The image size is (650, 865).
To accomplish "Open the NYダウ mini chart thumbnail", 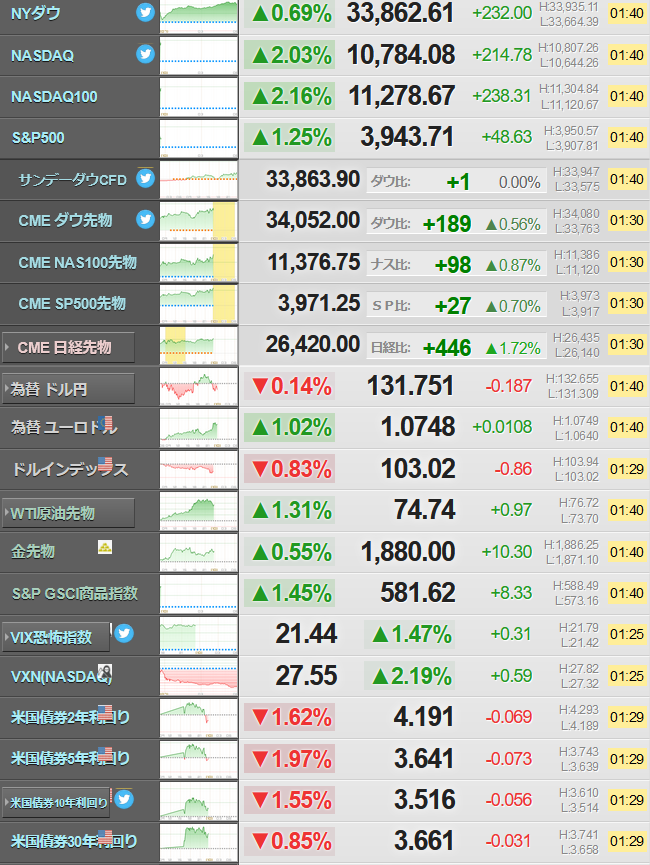I will 199,17.
